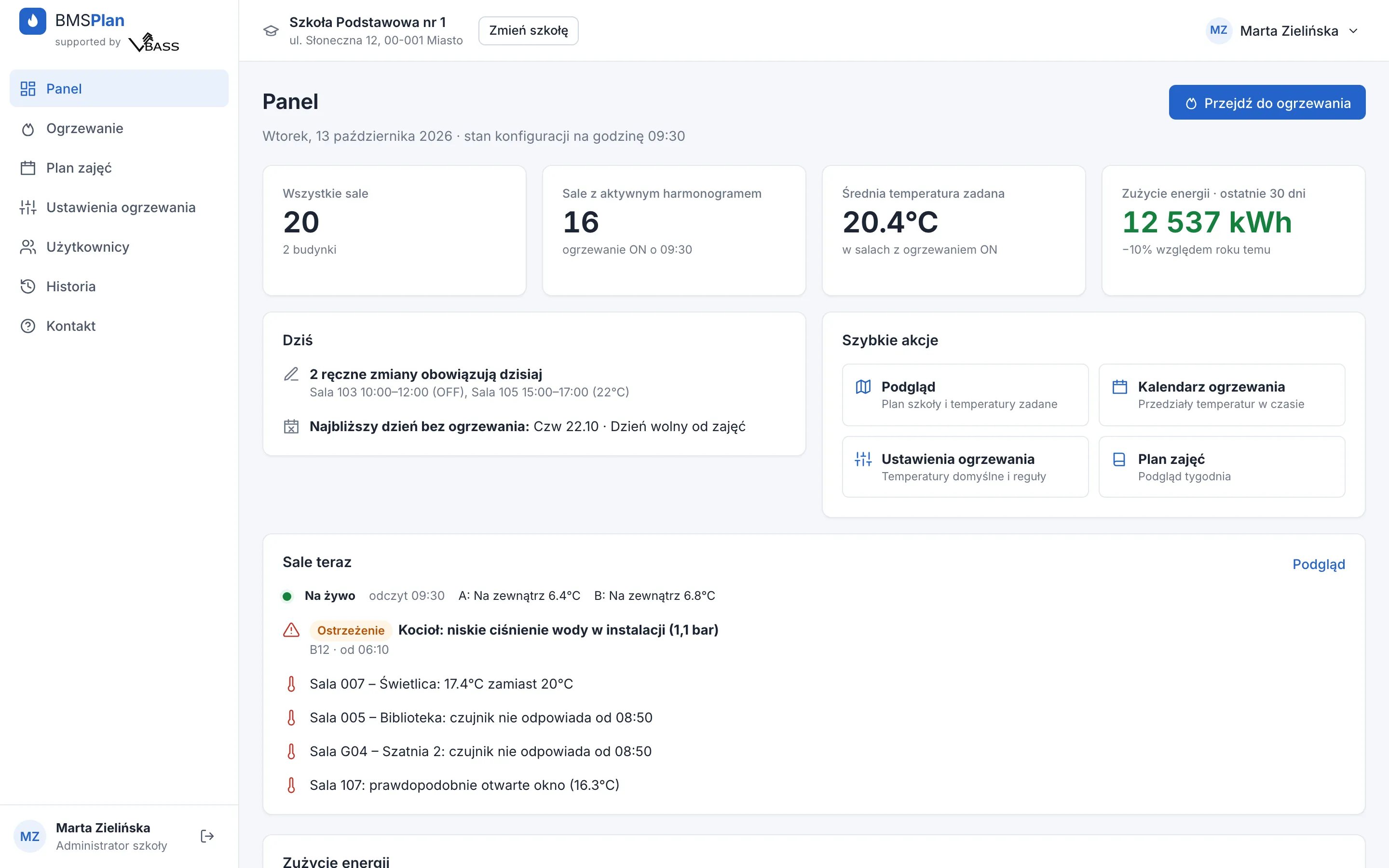Open the Marta Zielińska user dropdown chevron

tap(1353, 31)
